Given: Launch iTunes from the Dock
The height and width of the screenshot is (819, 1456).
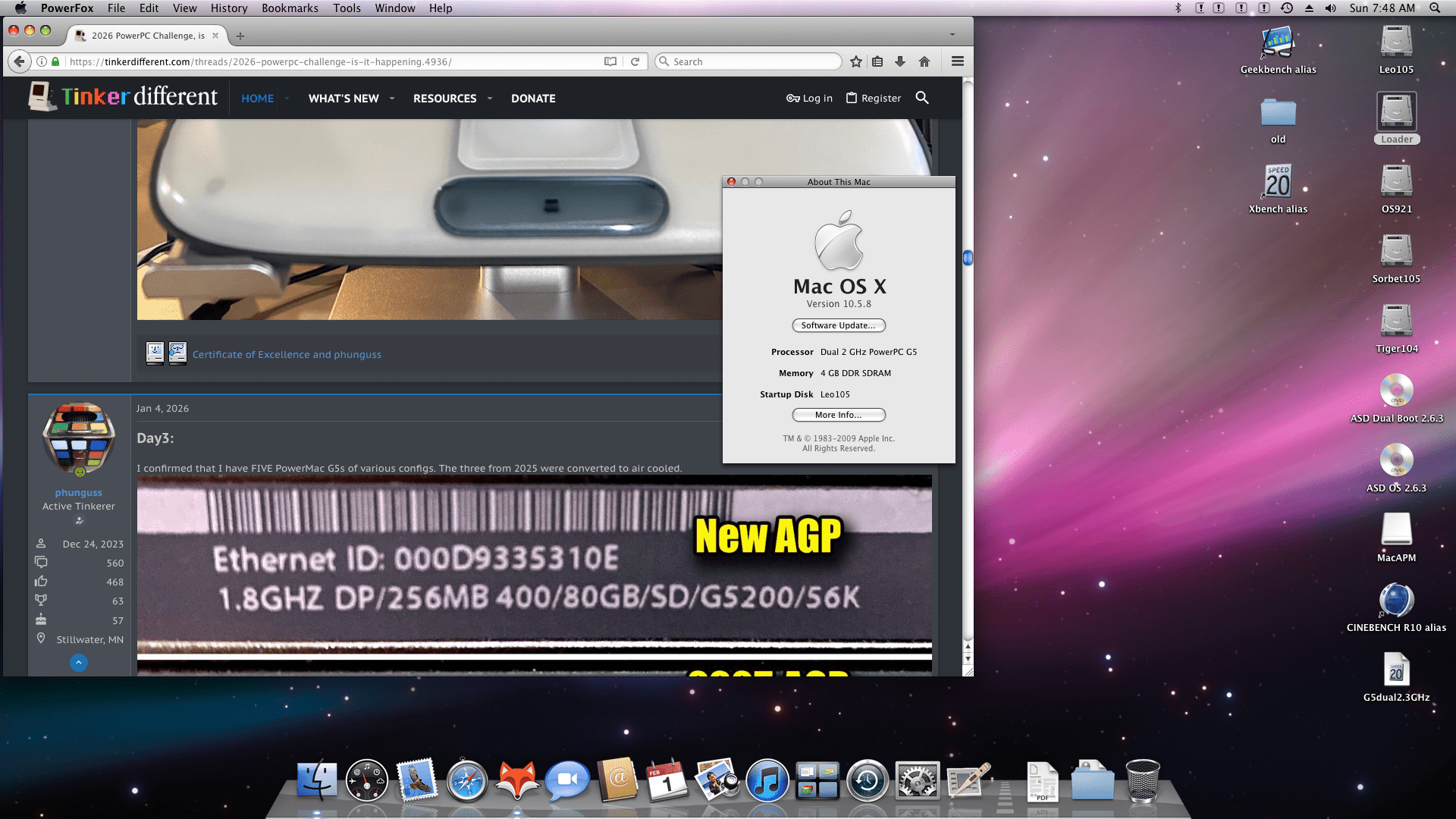Looking at the screenshot, I should [x=767, y=781].
